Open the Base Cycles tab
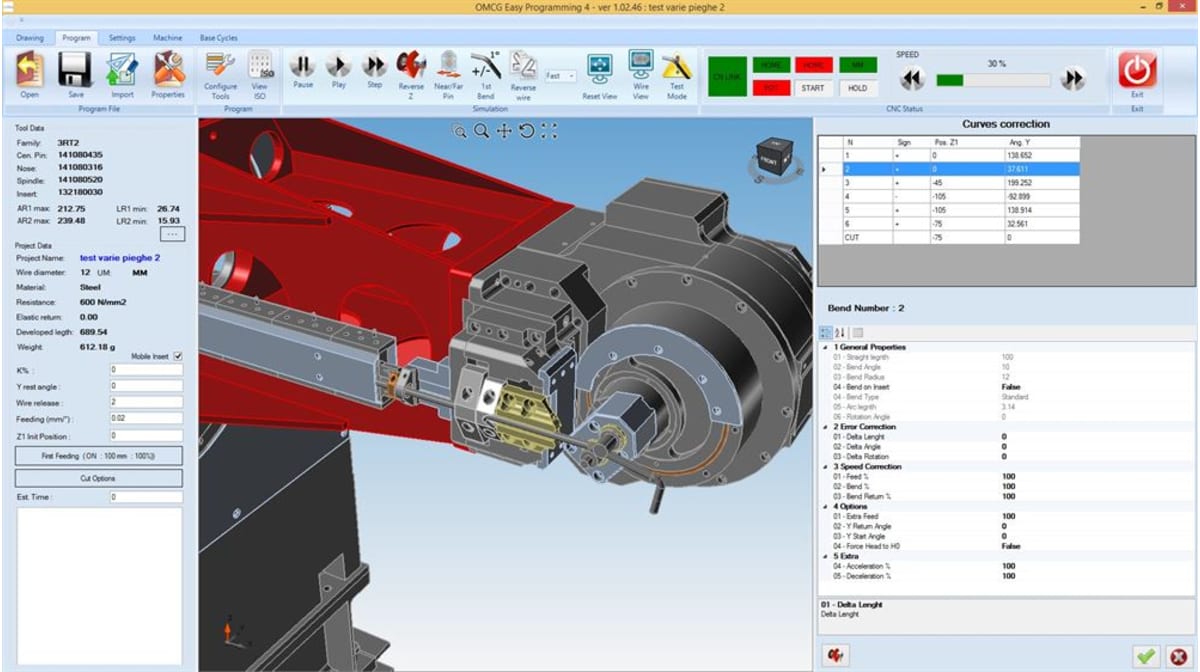Screen dimensions: 1200x672 (x=219, y=38)
